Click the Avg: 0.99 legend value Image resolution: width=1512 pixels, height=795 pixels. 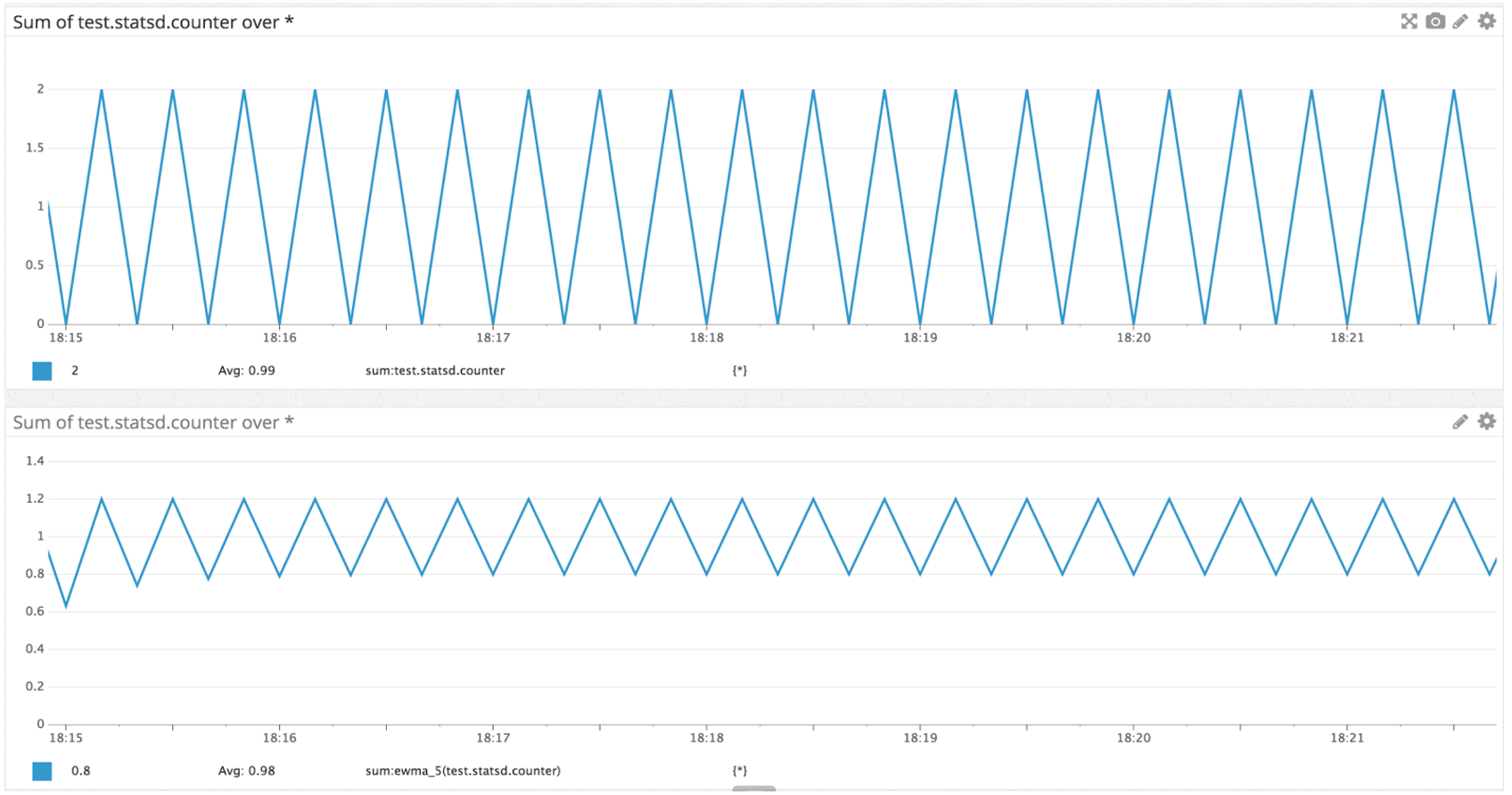coord(247,371)
